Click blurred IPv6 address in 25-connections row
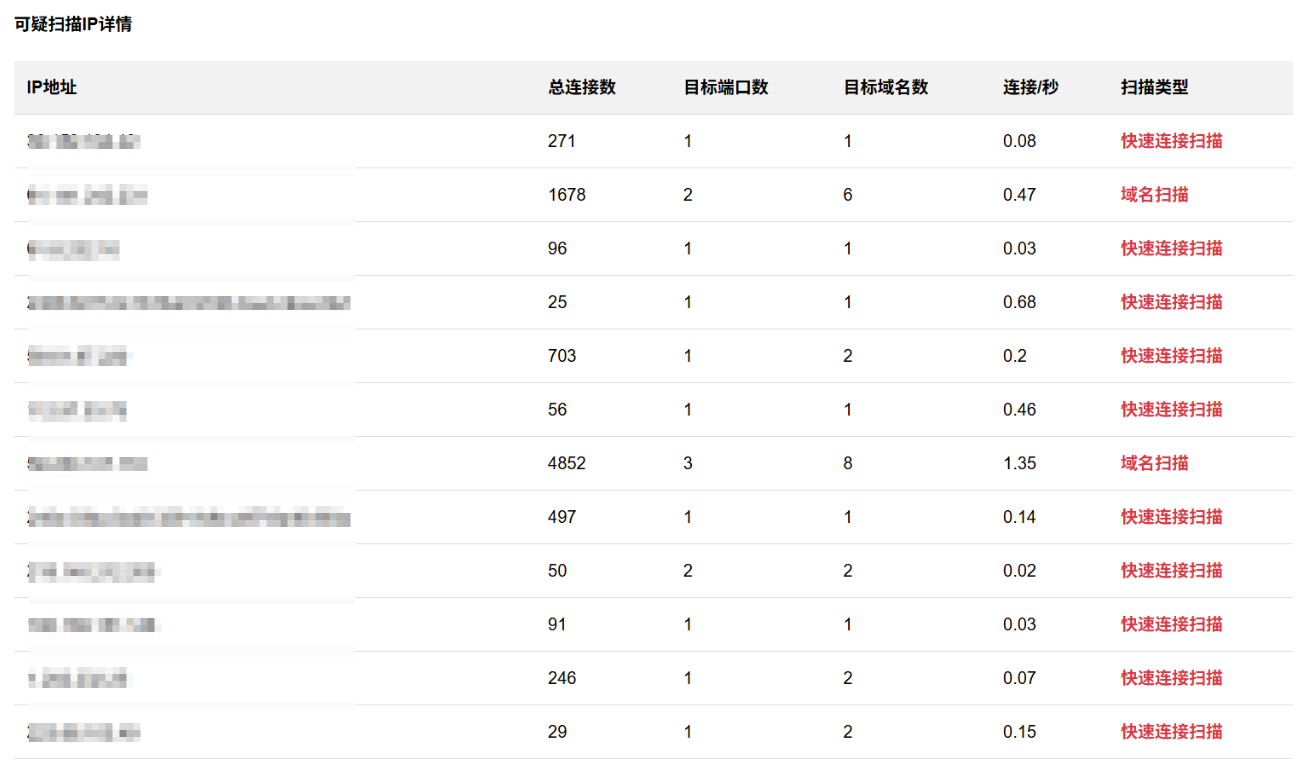Image resolution: width=1314 pixels, height=768 pixels. tap(189, 302)
